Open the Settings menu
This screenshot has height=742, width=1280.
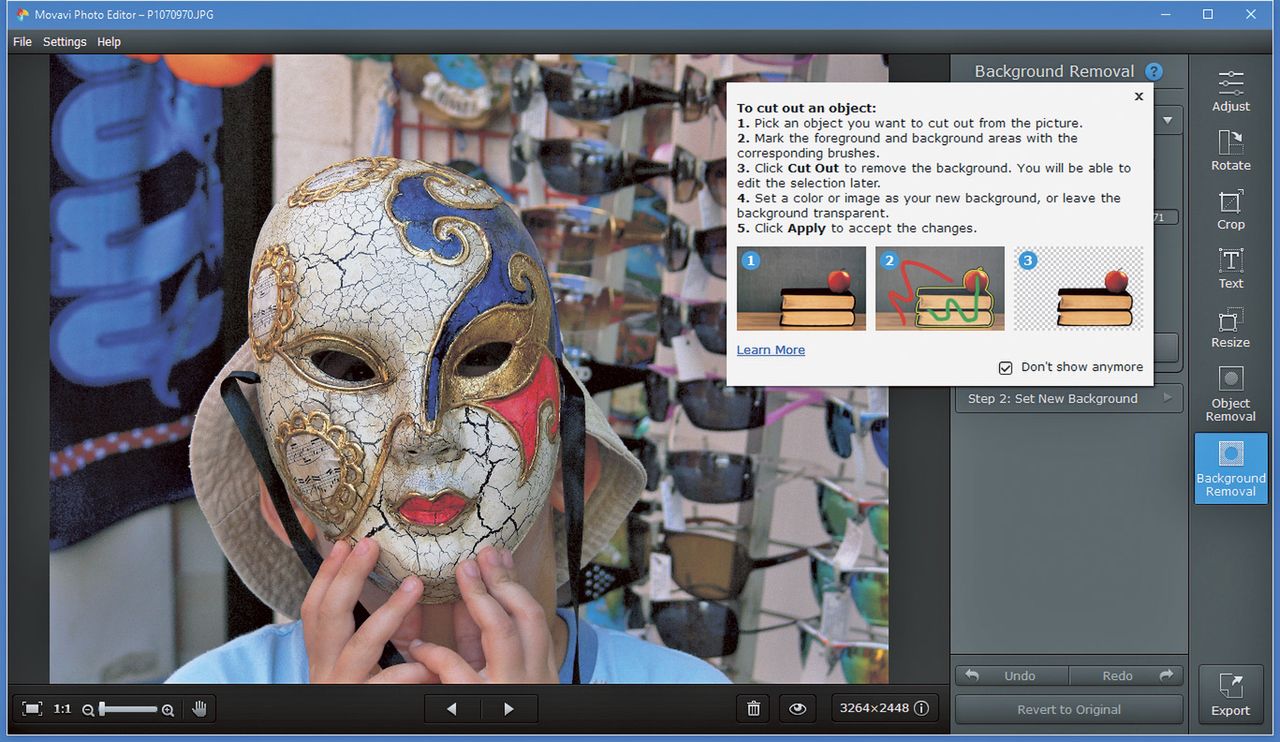64,42
